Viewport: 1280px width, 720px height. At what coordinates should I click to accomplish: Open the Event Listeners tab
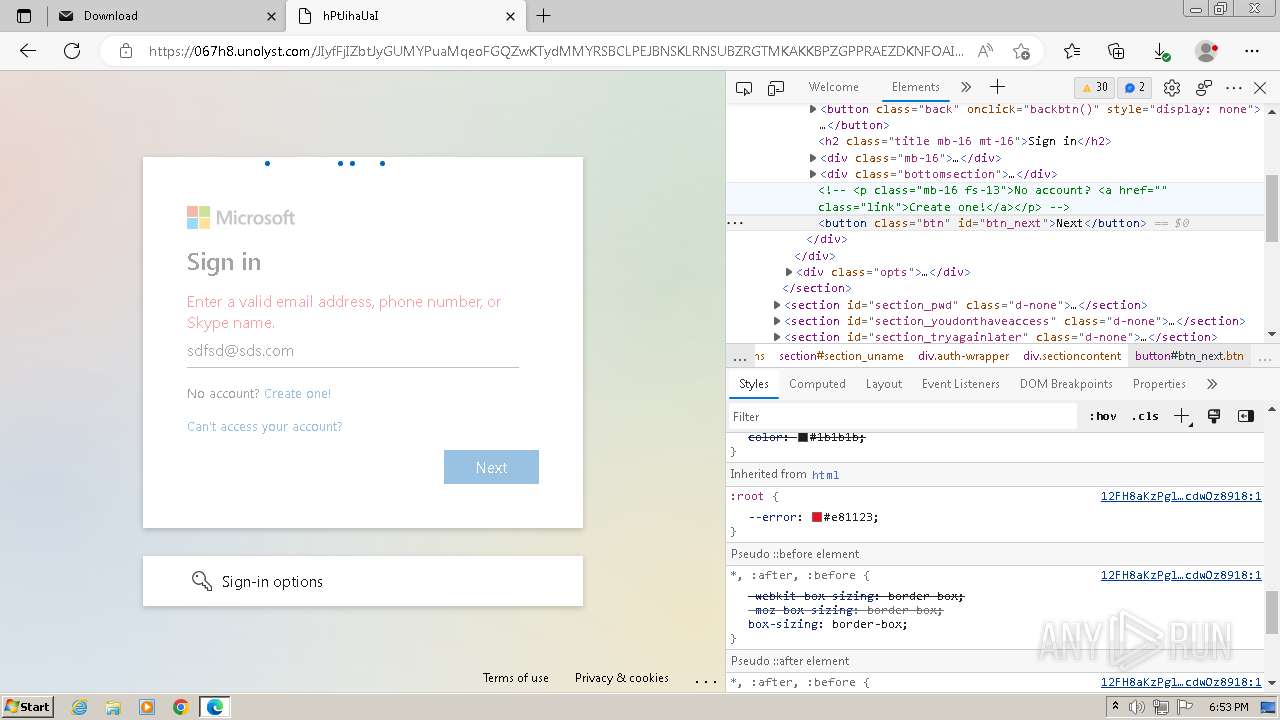tap(960, 384)
